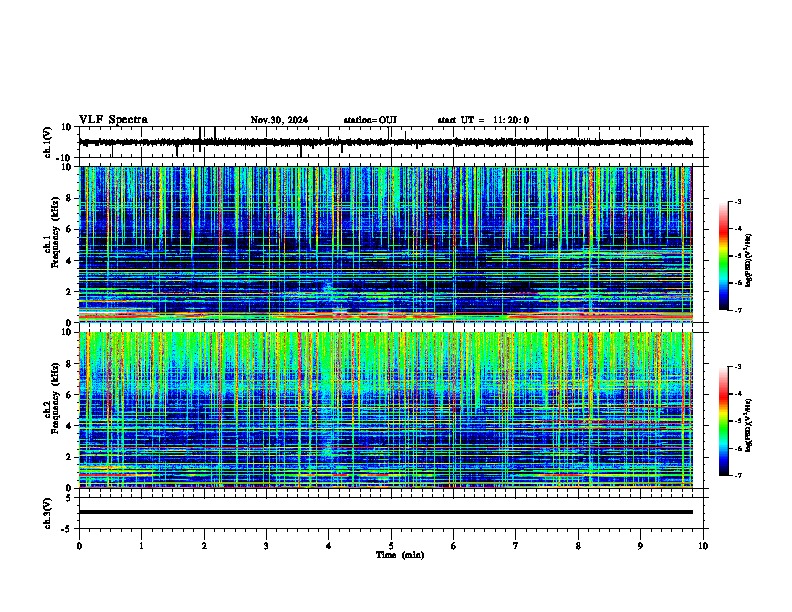Screen dimensions: 792x612
Task: Click the ch.1 colorbar log(PSD) label
Action: [749, 261]
